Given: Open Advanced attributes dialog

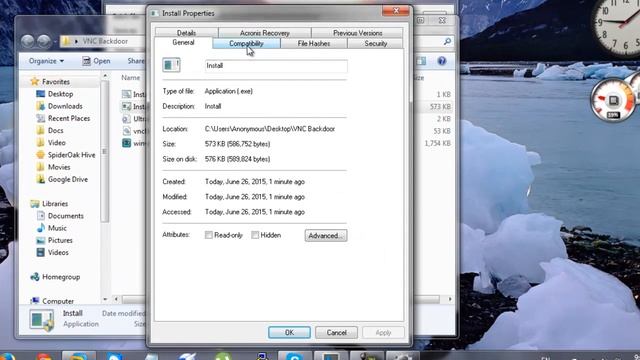Looking at the screenshot, I should tap(326, 236).
